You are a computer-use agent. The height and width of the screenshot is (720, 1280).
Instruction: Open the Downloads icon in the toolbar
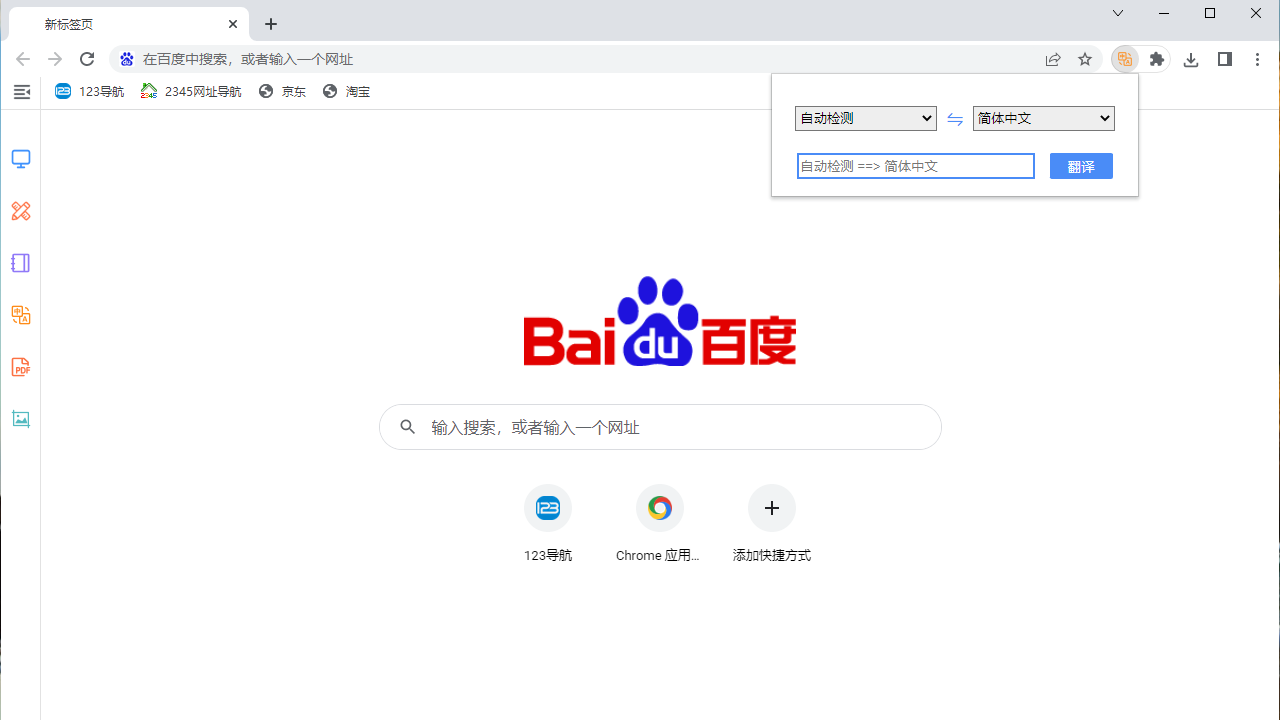[x=1190, y=59]
